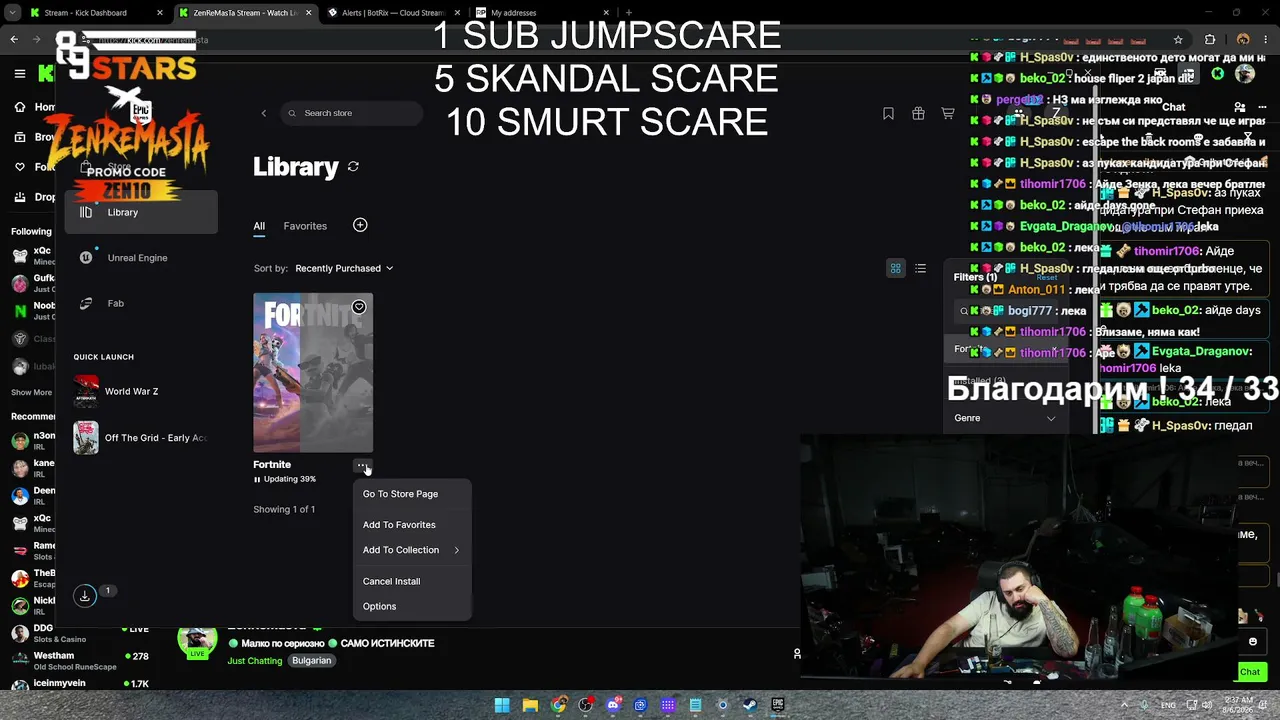
Task: Open the chat users list icon
Action: point(1240,107)
